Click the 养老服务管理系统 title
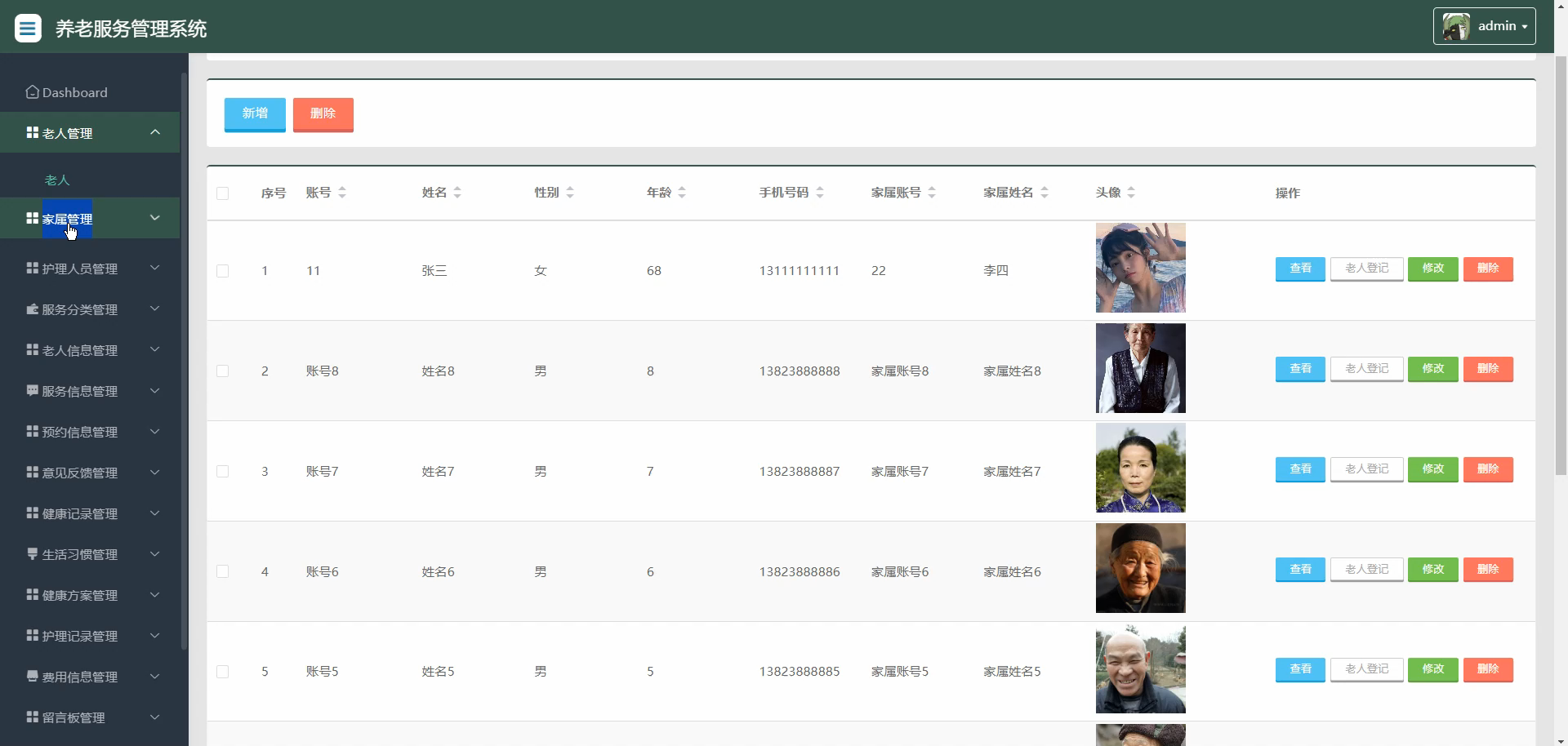The height and width of the screenshot is (746, 1568). click(x=131, y=29)
